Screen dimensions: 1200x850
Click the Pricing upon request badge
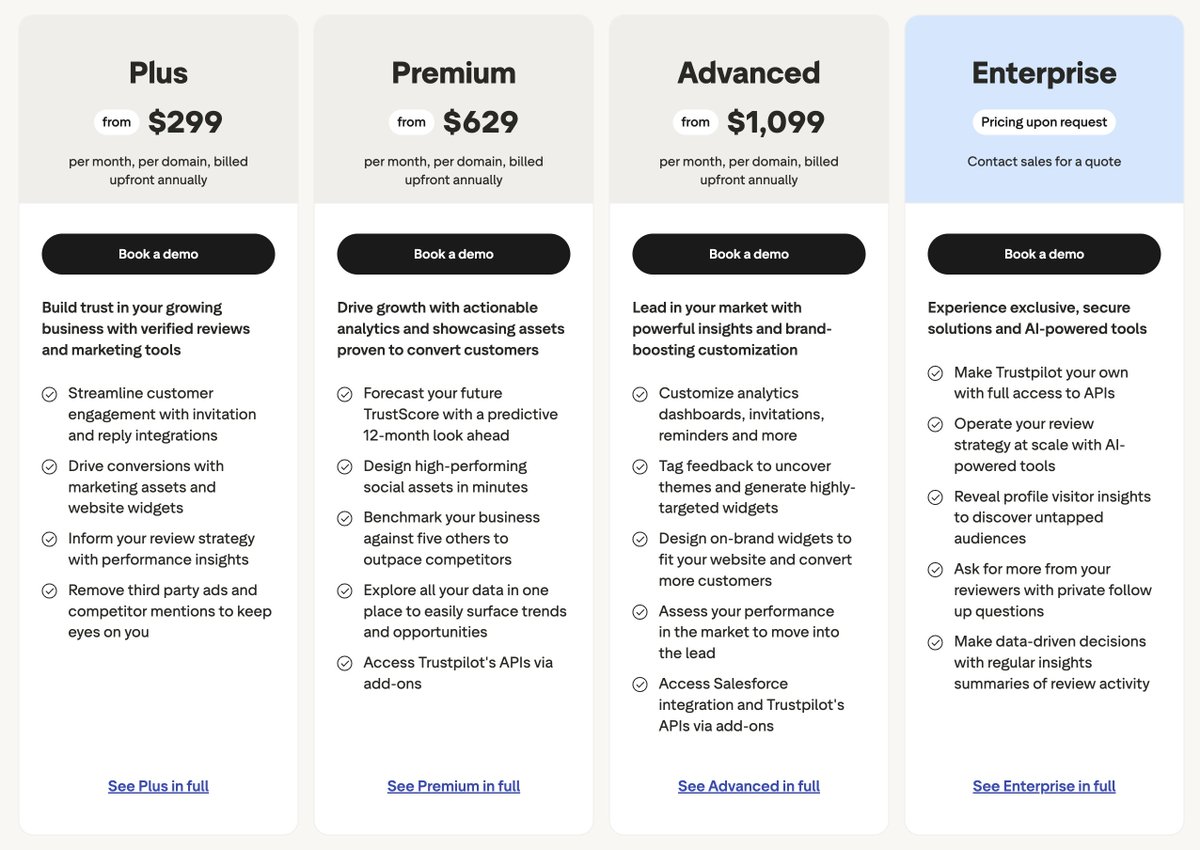click(1044, 122)
